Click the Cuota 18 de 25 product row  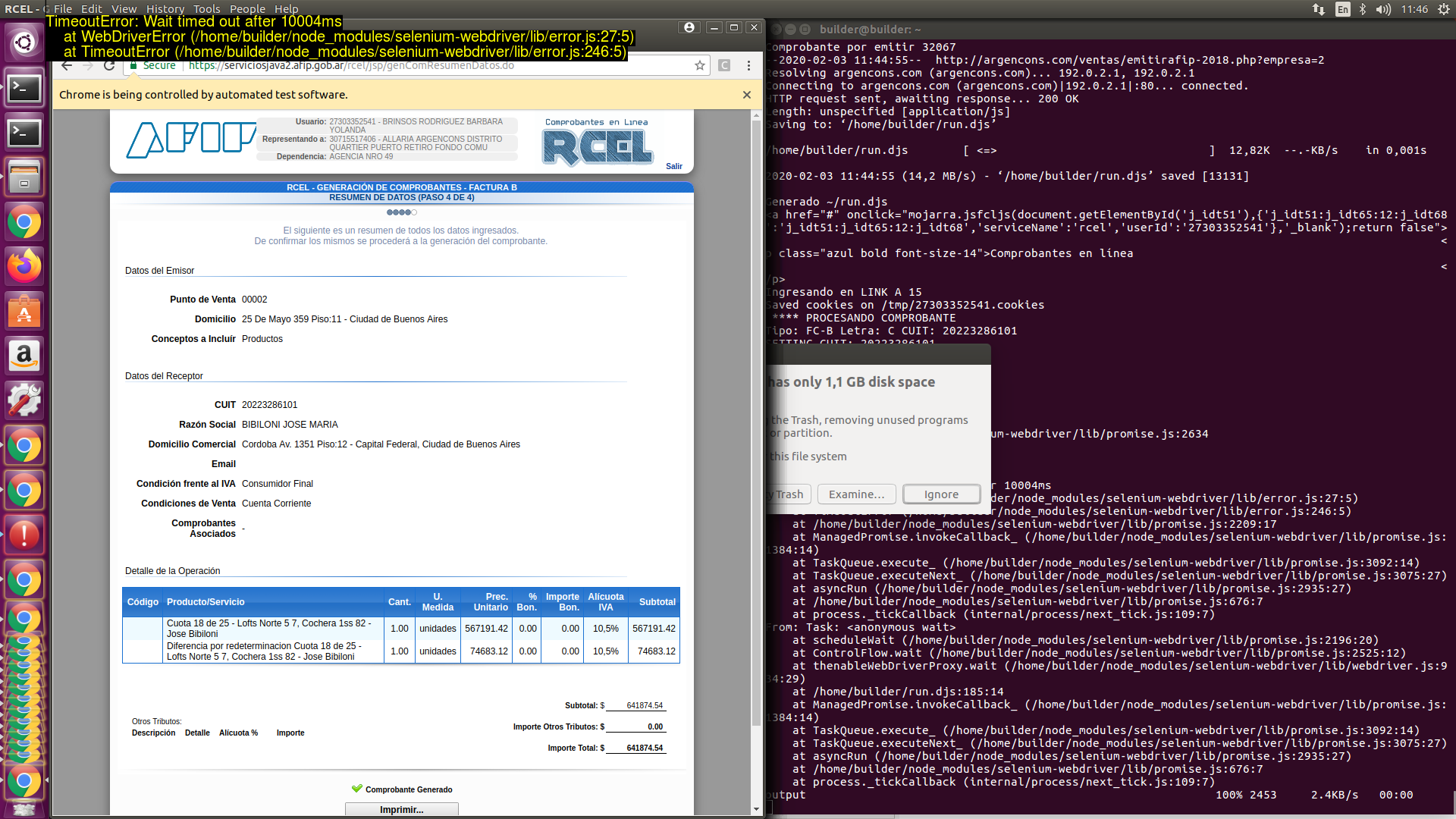click(400, 629)
